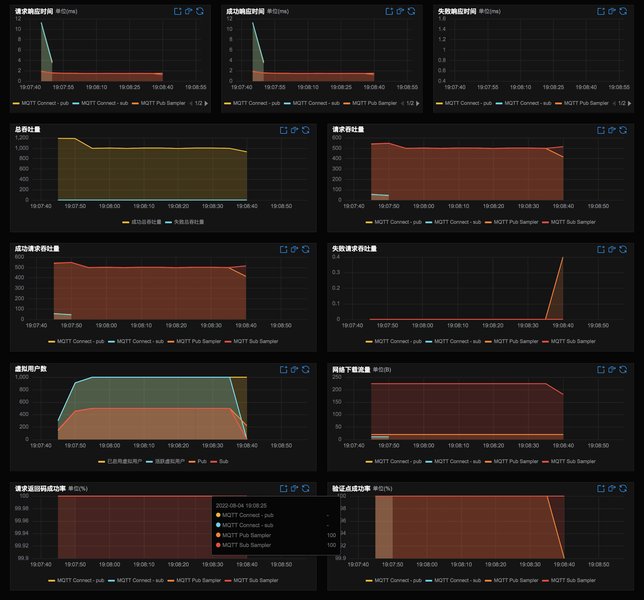This screenshot has height=600, width=644.
Task: Toggle MQTT Sub Sampler in 请求返回码成功率 legend
Action: 252,581
